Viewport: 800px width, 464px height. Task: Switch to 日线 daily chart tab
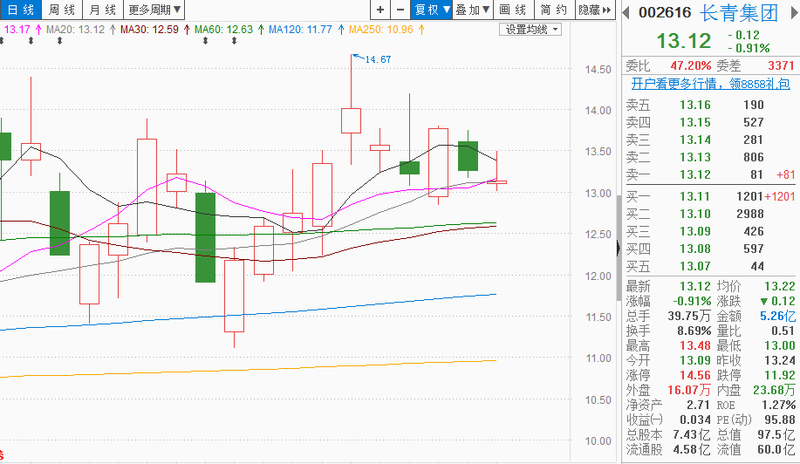18,10
